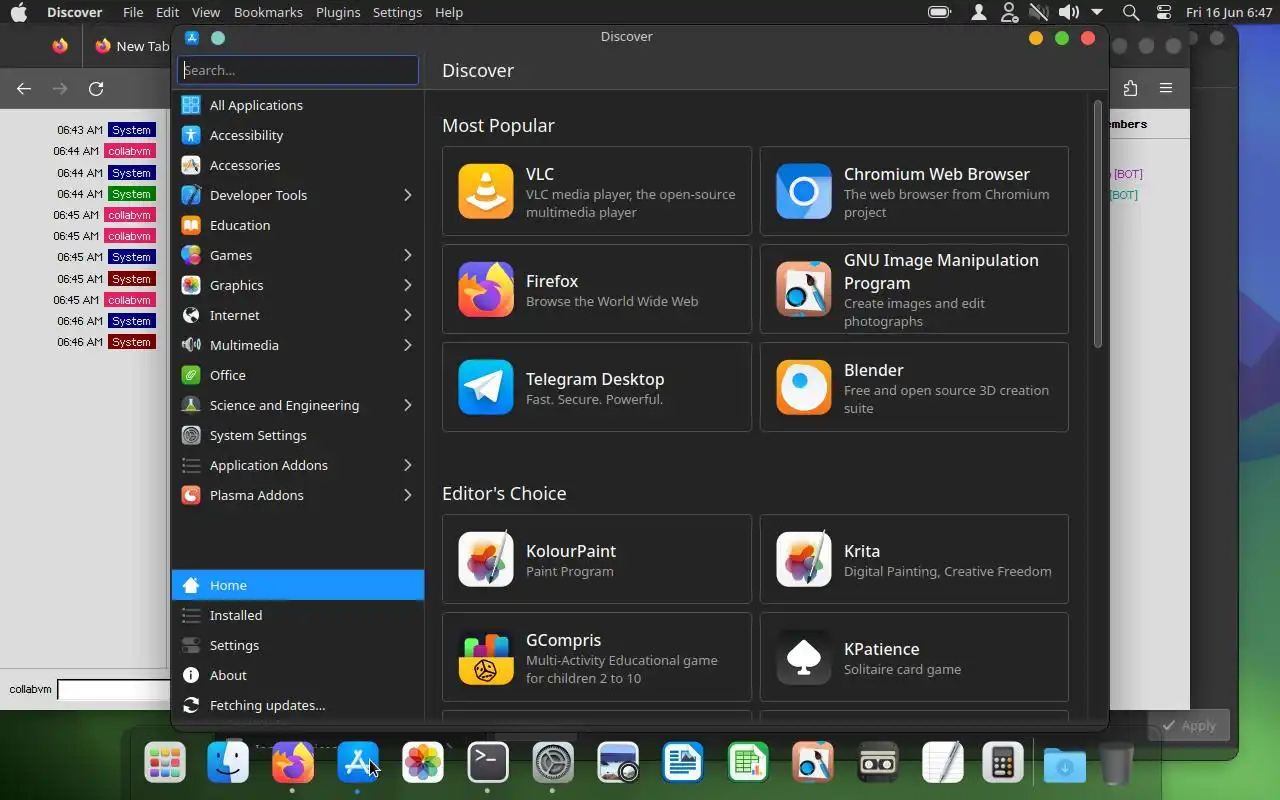Open the Firefox hamburger menu icon
The image size is (1280, 800).
click(x=1166, y=88)
